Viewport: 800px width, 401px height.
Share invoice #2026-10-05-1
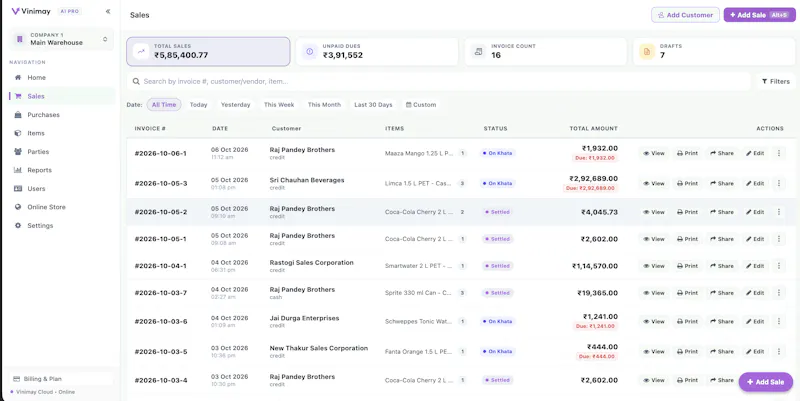coord(721,239)
